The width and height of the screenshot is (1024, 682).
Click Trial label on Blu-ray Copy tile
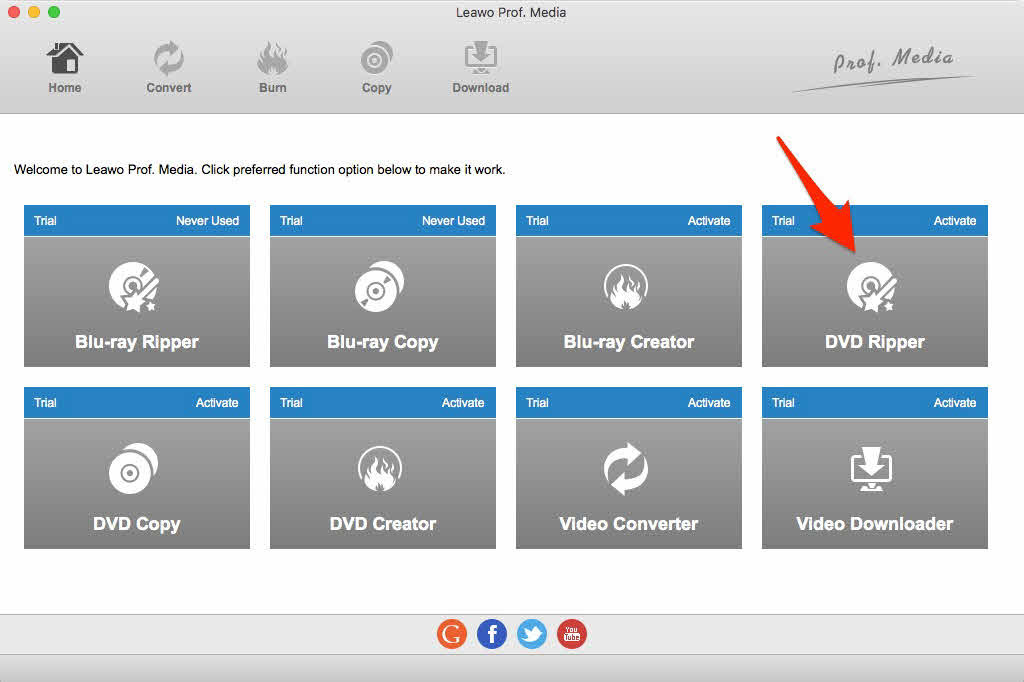tap(291, 221)
